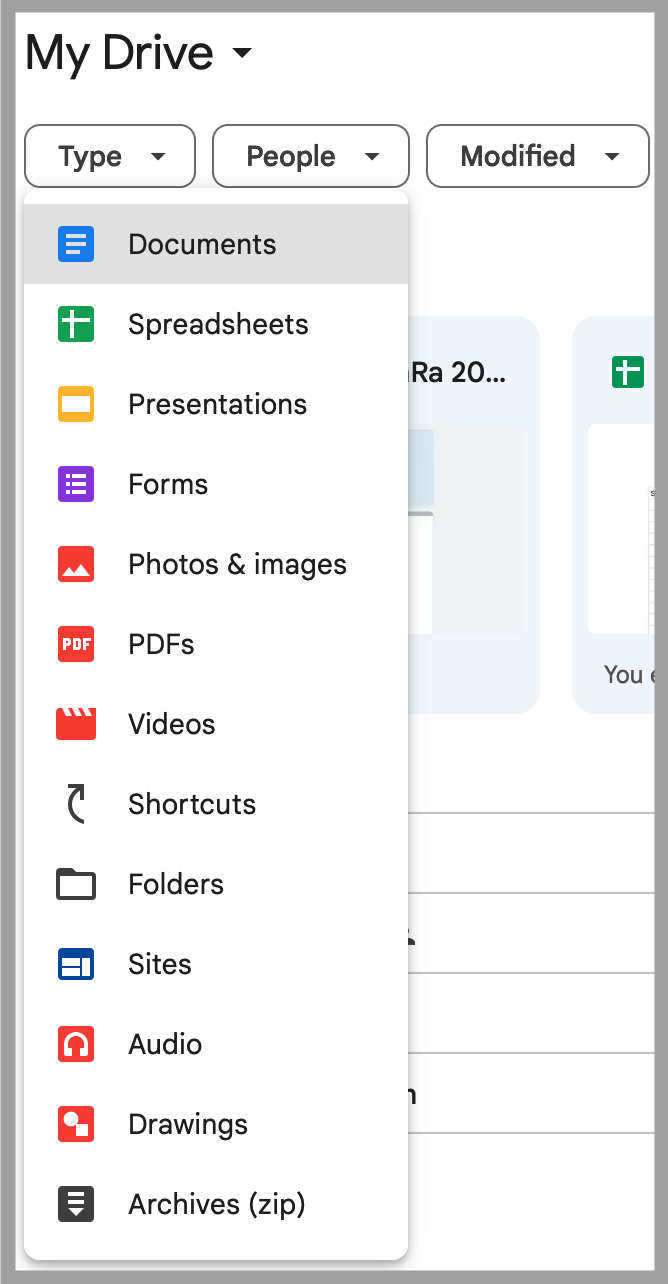Click the red Photos & images icon
668x1284 pixels.
click(x=76, y=564)
